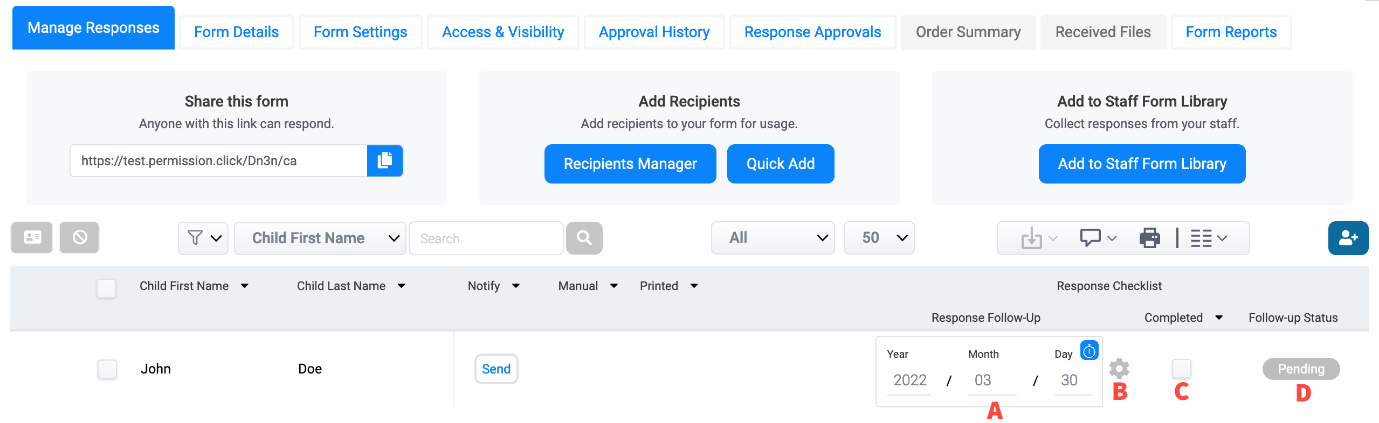1379x423 pixels.
Task: Click Send for John Doe
Action: coord(496,369)
